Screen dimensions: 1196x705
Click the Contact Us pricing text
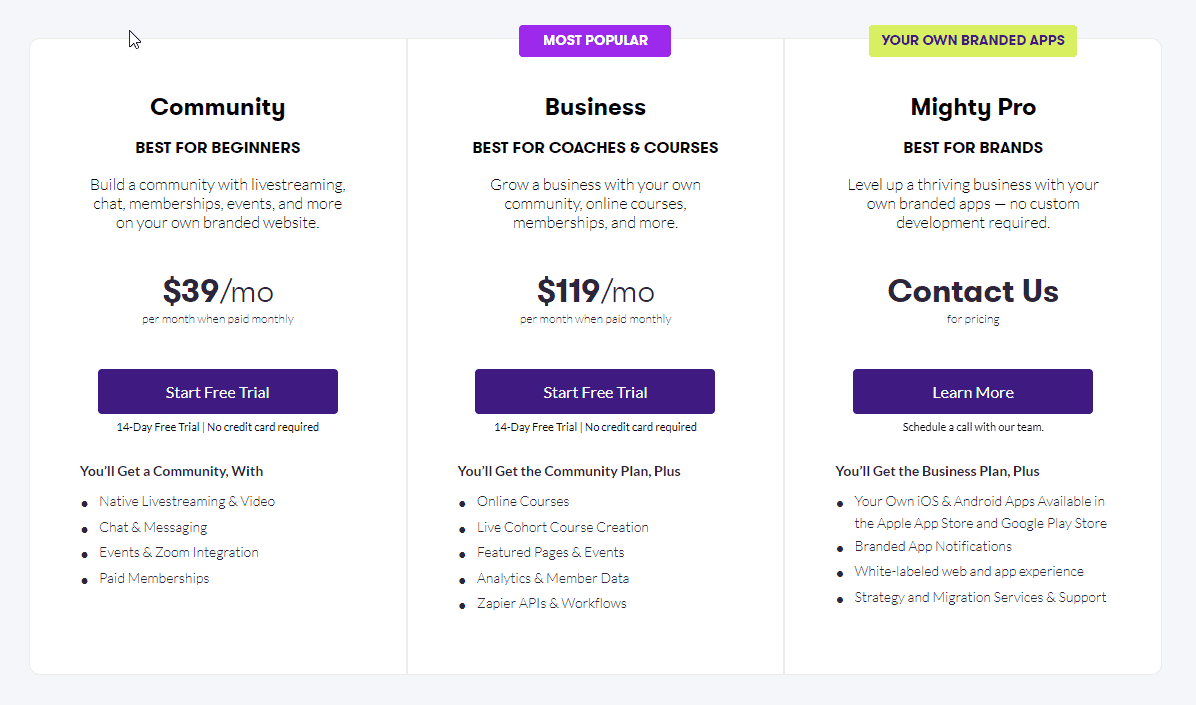tap(973, 291)
